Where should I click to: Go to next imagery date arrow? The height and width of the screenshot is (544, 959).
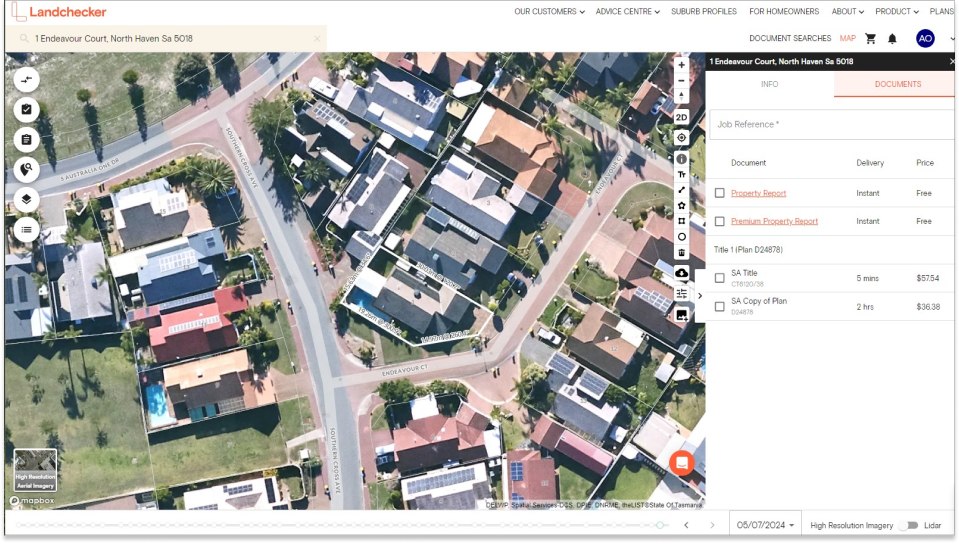(x=712, y=525)
